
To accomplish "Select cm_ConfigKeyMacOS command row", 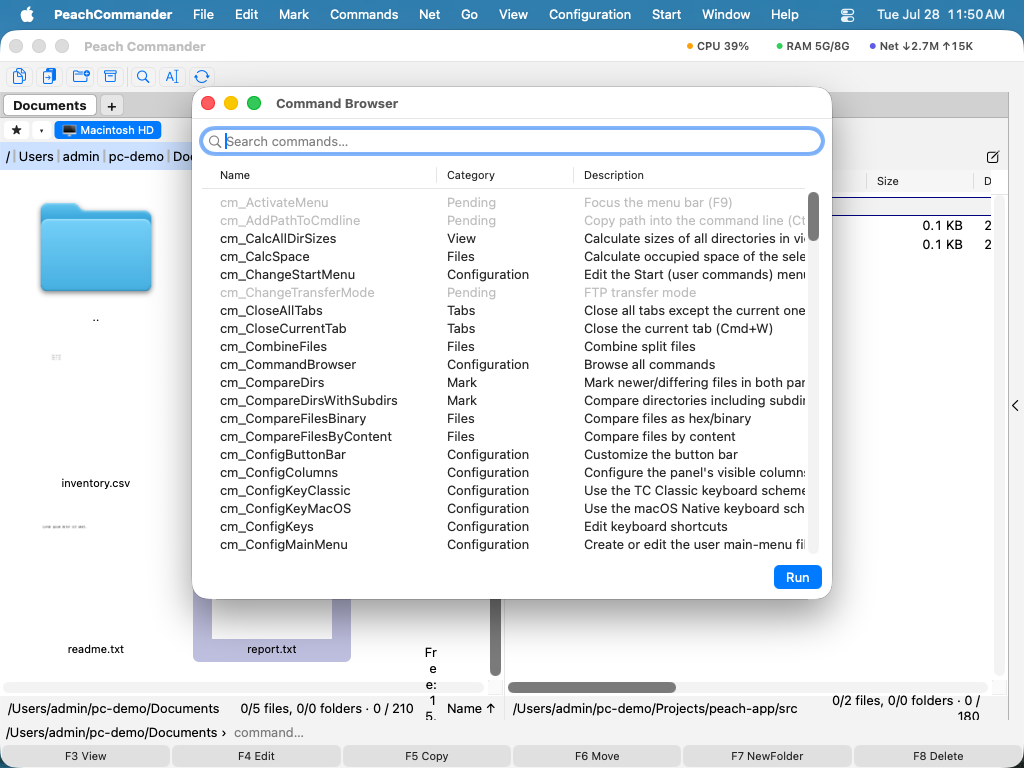I will point(504,508).
